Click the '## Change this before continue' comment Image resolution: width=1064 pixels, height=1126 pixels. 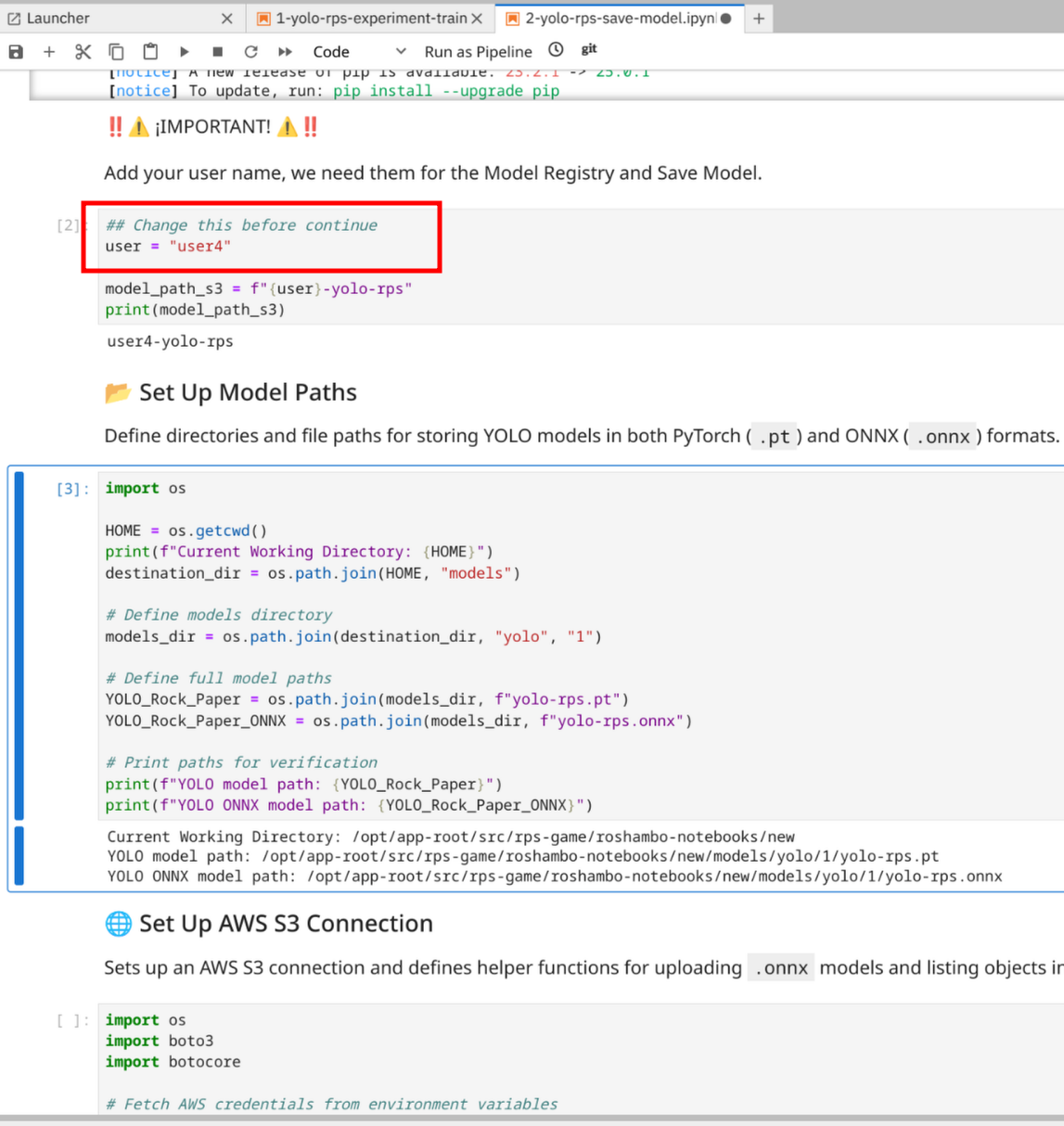pyautogui.click(x=241, y=225)
